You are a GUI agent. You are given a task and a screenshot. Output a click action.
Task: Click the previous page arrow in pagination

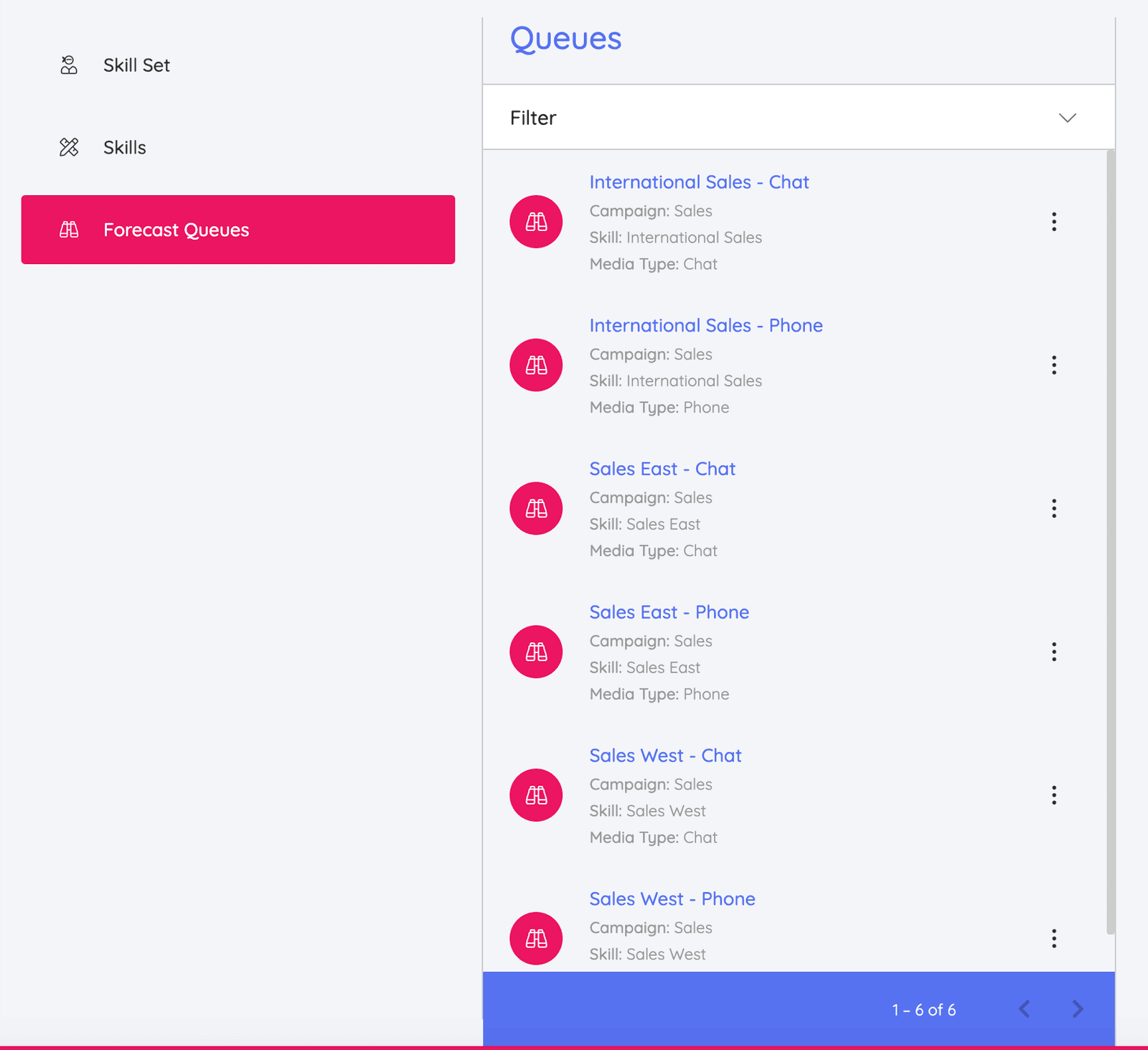(x=1024, y=1009)
